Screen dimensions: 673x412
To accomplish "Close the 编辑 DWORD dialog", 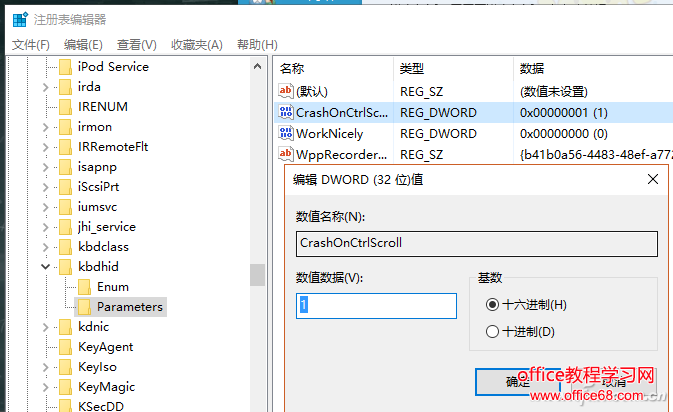I will pos(653,179).
